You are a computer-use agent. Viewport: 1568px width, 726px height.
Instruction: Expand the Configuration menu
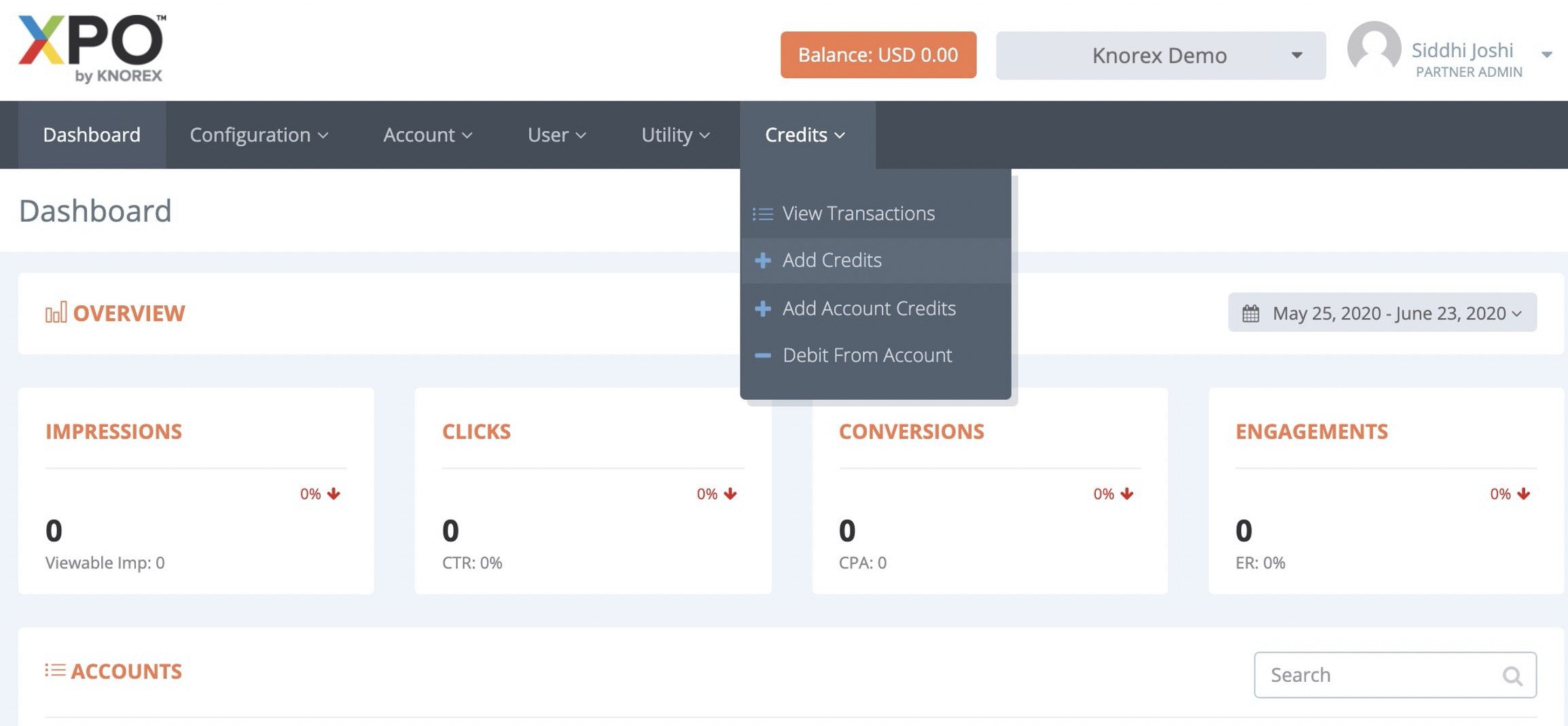259,135
